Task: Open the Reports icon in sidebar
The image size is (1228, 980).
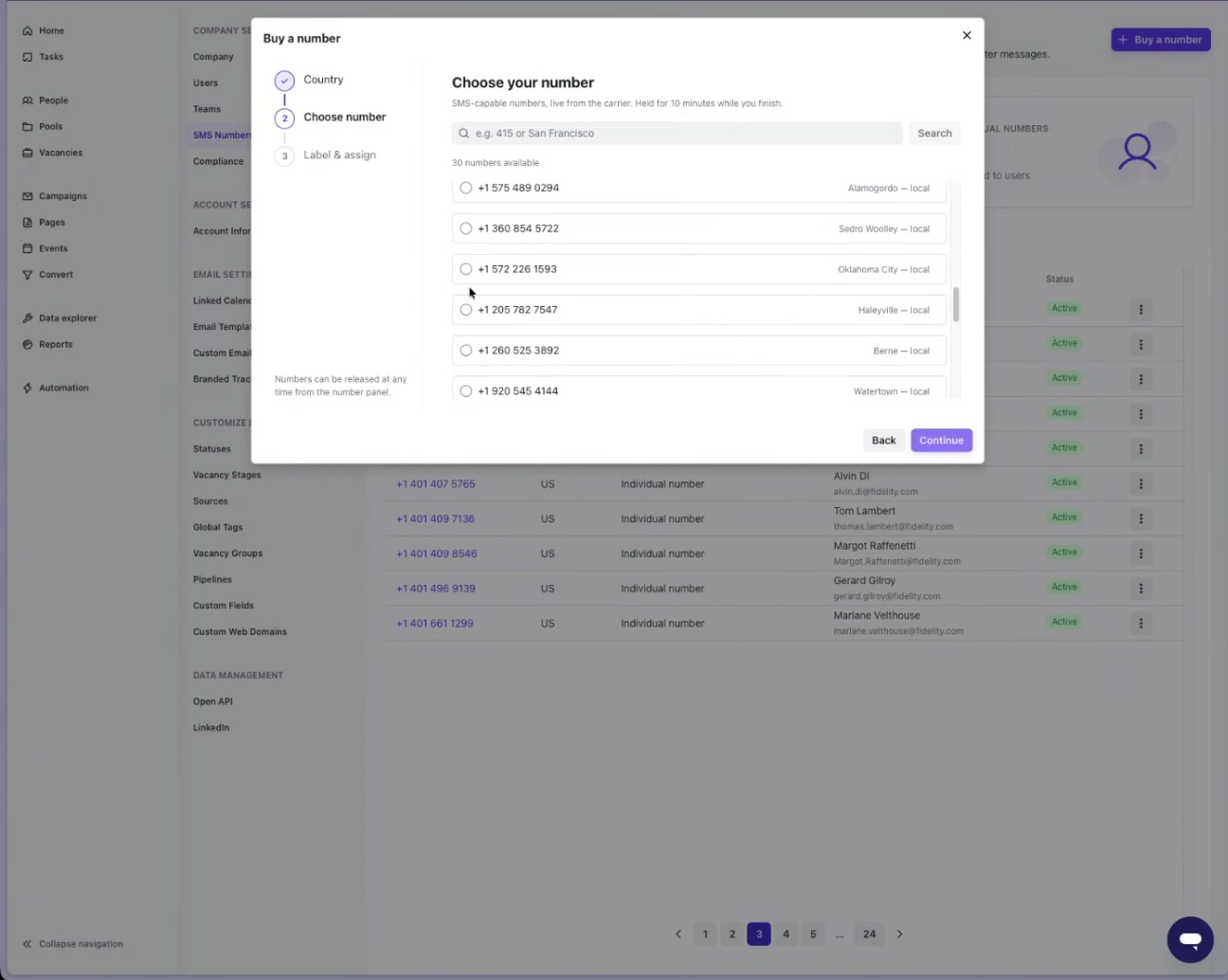Action: tap(27, 345)
